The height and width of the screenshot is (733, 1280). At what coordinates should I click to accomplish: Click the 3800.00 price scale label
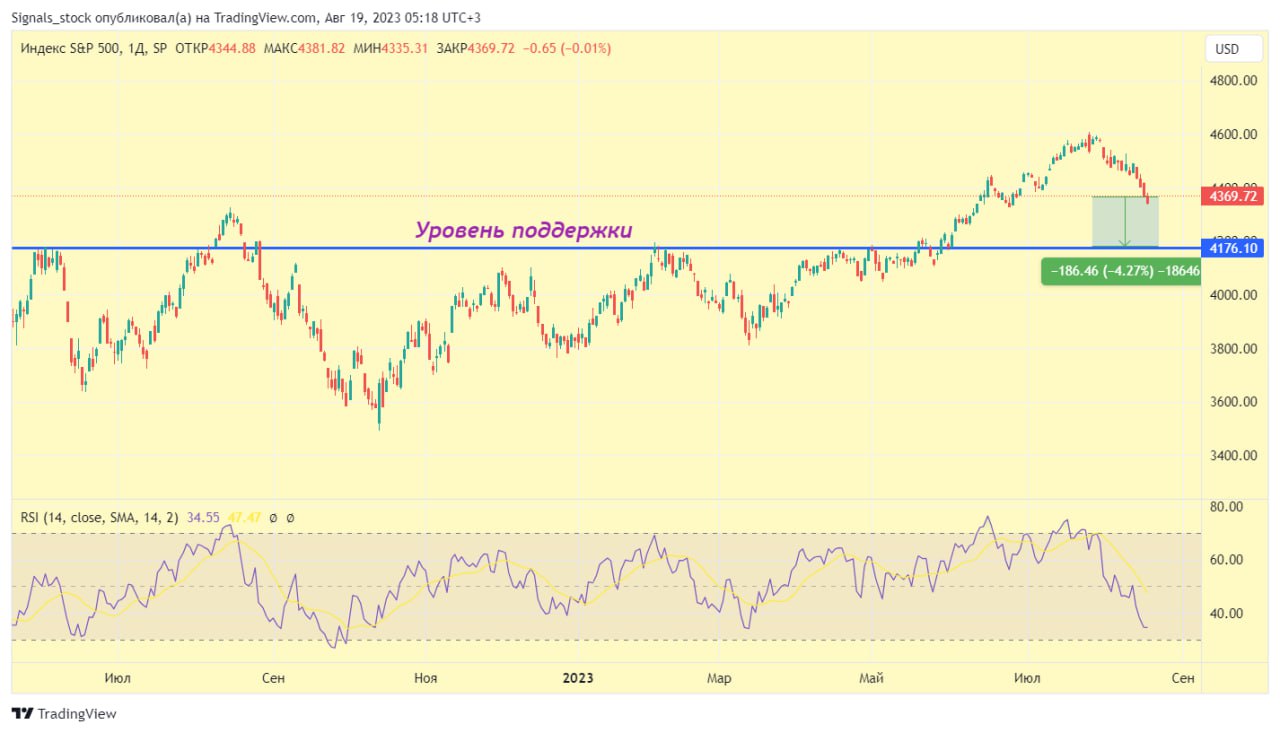(x=1233, y=348)
